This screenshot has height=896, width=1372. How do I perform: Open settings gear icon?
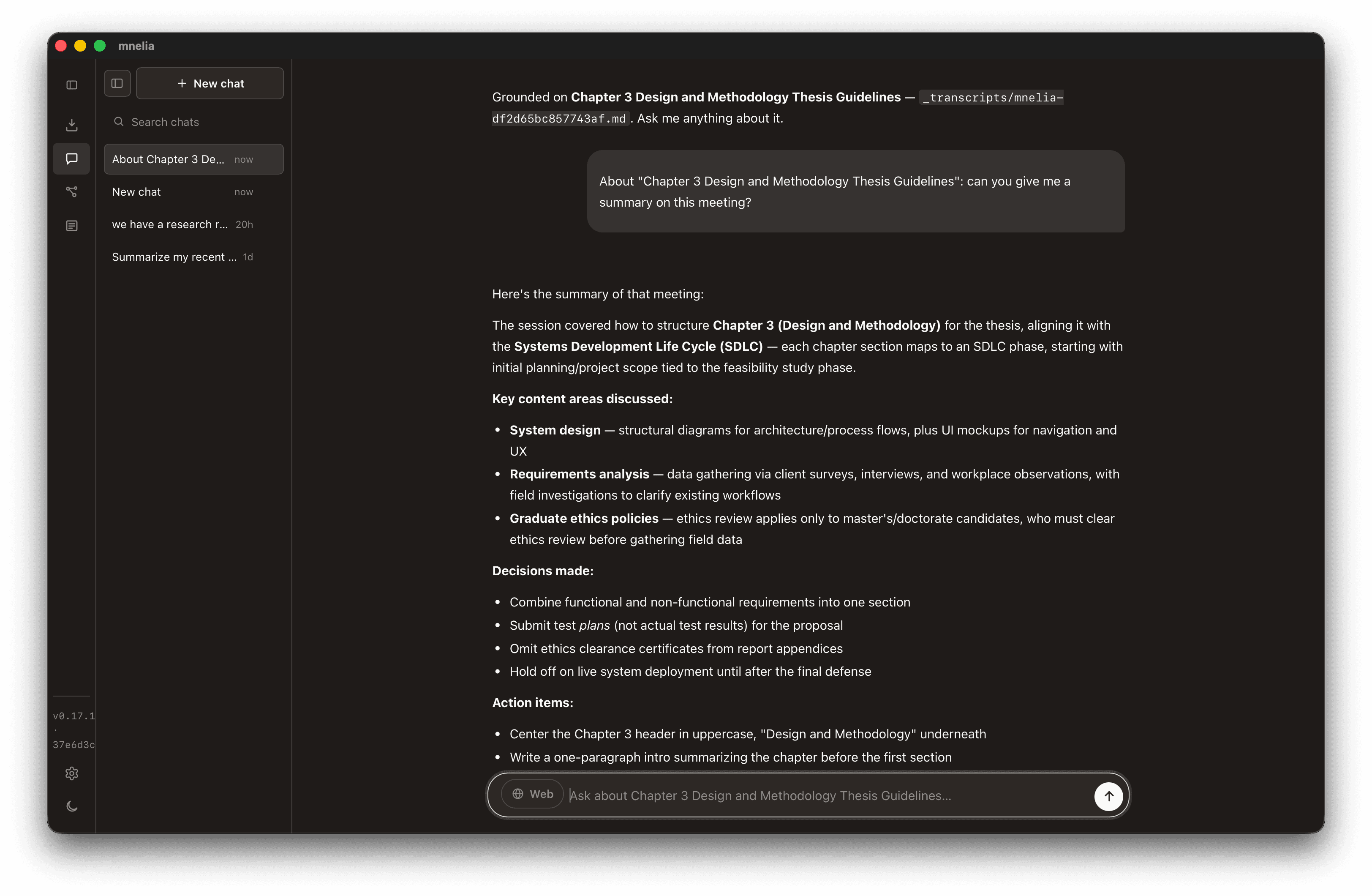point(71,773)
